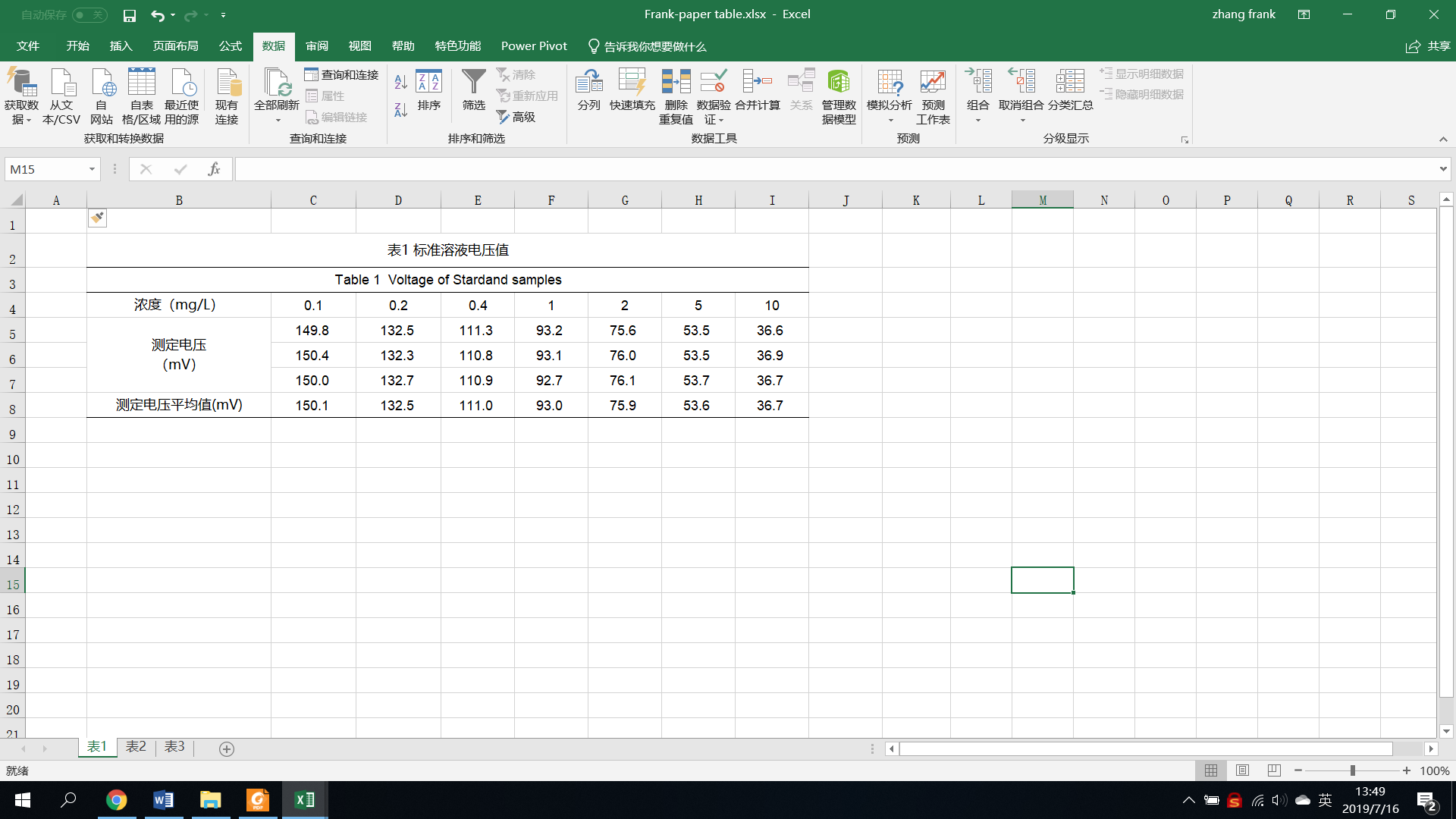Open Refresh All dropdown arrow
This screenshot has width=1456, height=819.
[278, 121]
